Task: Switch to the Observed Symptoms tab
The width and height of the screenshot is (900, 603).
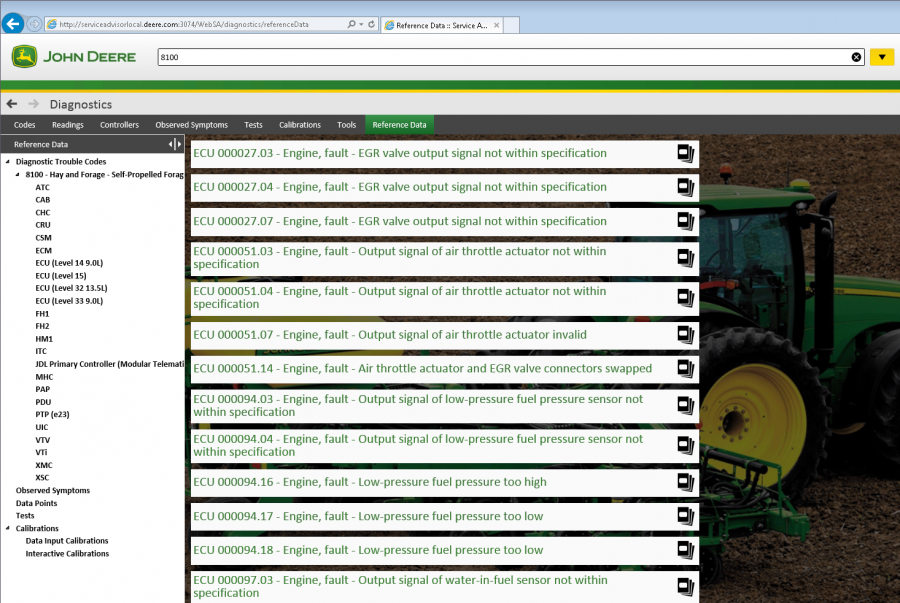Action: [x=193, y=124]
